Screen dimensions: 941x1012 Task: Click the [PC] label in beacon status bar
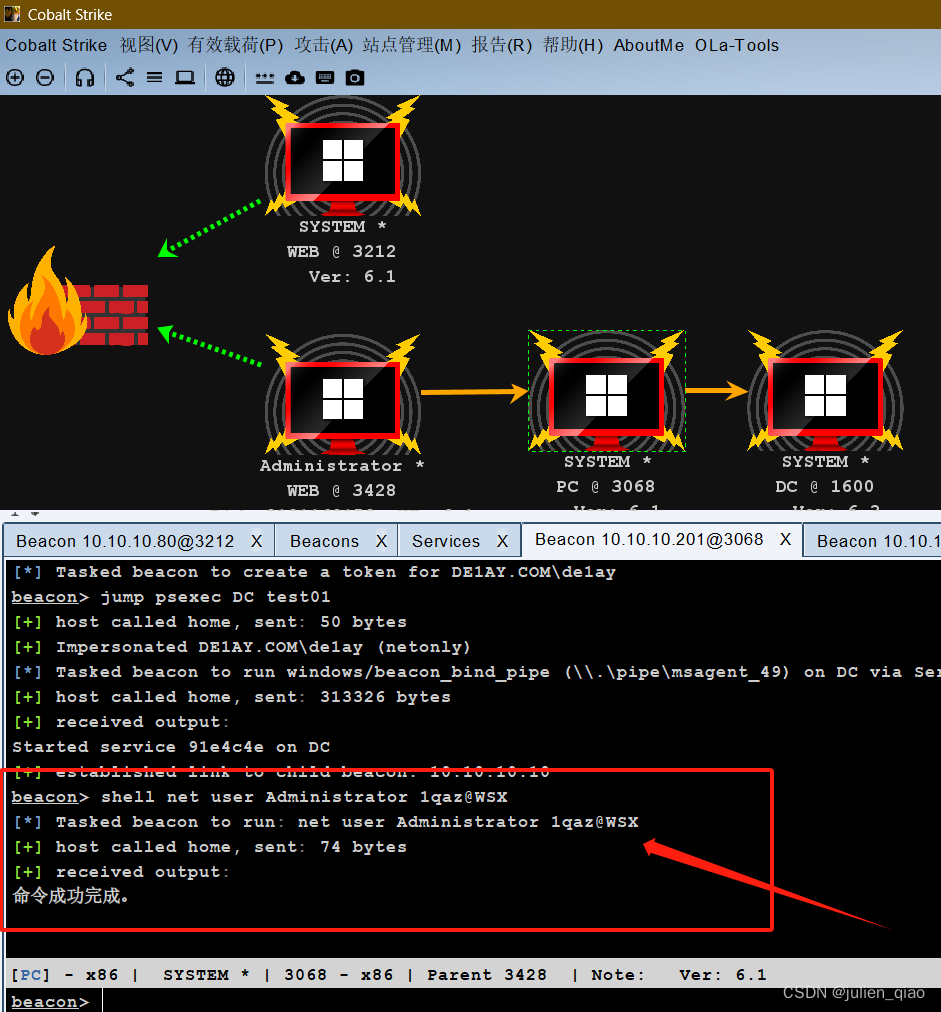[30, 975]
